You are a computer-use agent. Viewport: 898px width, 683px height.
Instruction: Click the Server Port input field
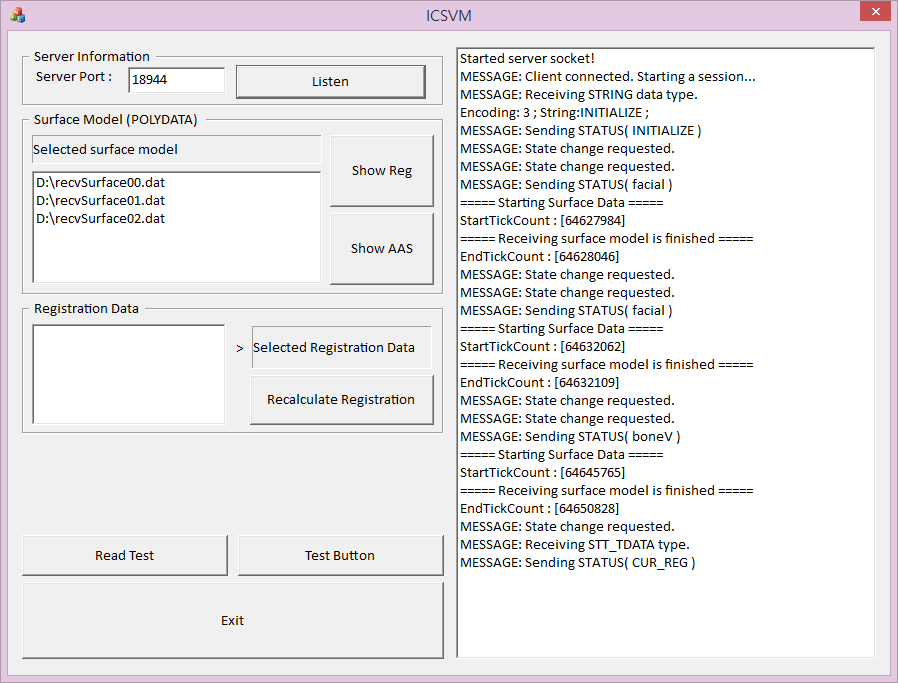pos(176,80)
